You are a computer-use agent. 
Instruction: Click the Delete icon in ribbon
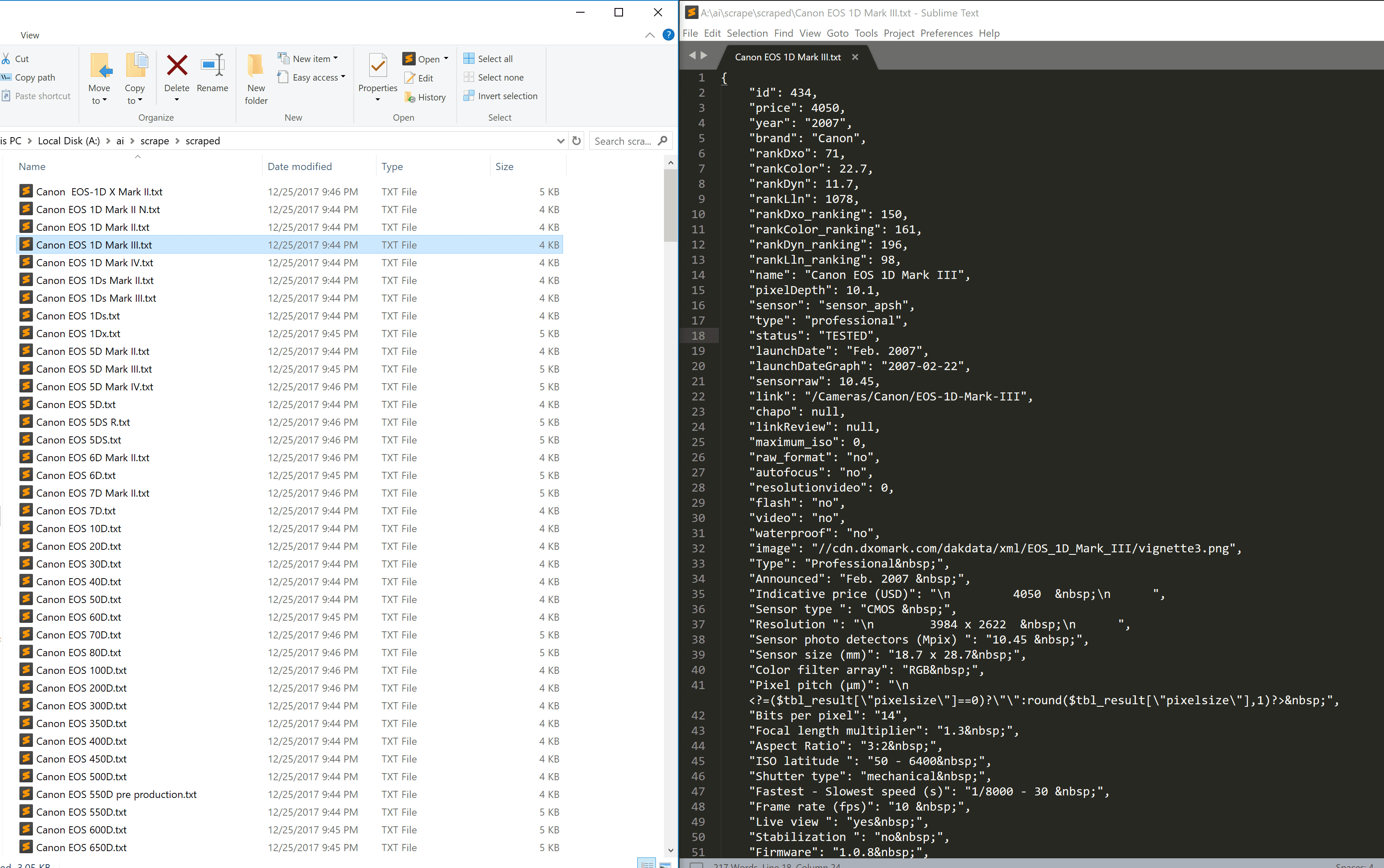177,66
